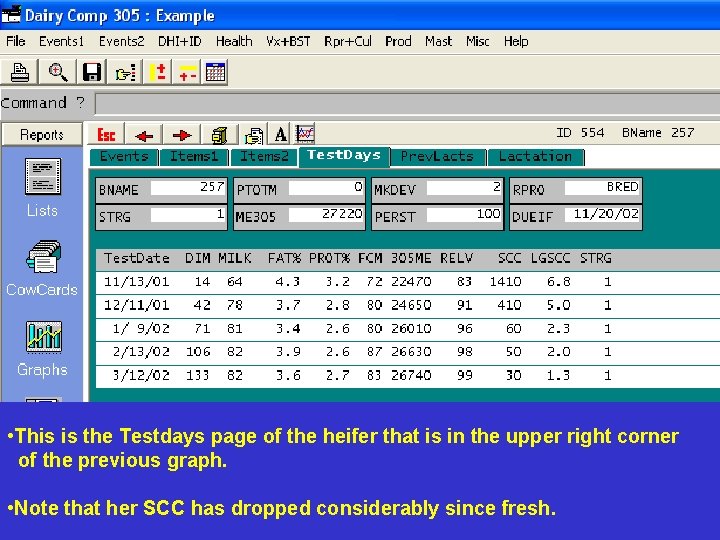This screenshot has width=720, height=540.
Task: Click the SCC value 1410
Action: click(x=505, y=281)
